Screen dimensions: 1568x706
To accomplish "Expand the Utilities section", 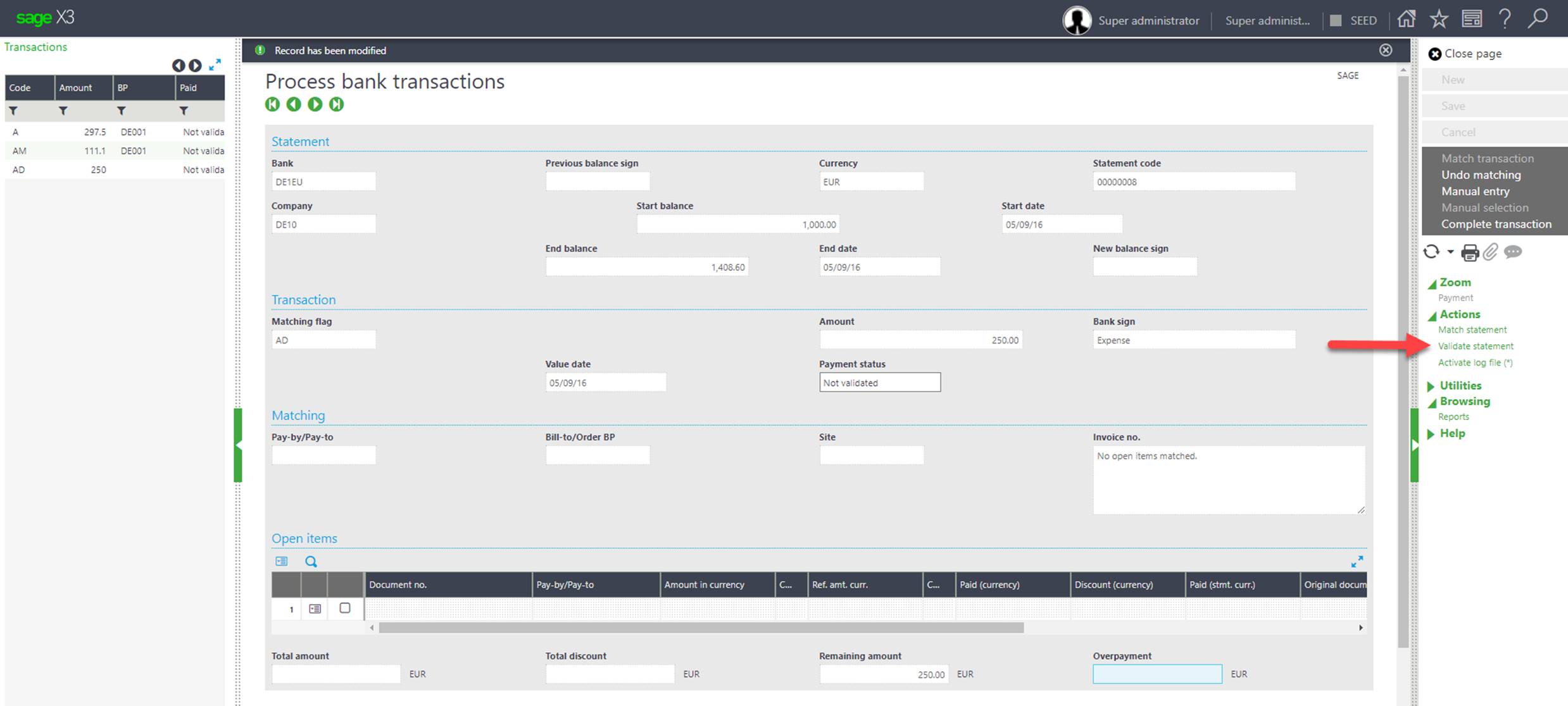I will click(1433, 385).
